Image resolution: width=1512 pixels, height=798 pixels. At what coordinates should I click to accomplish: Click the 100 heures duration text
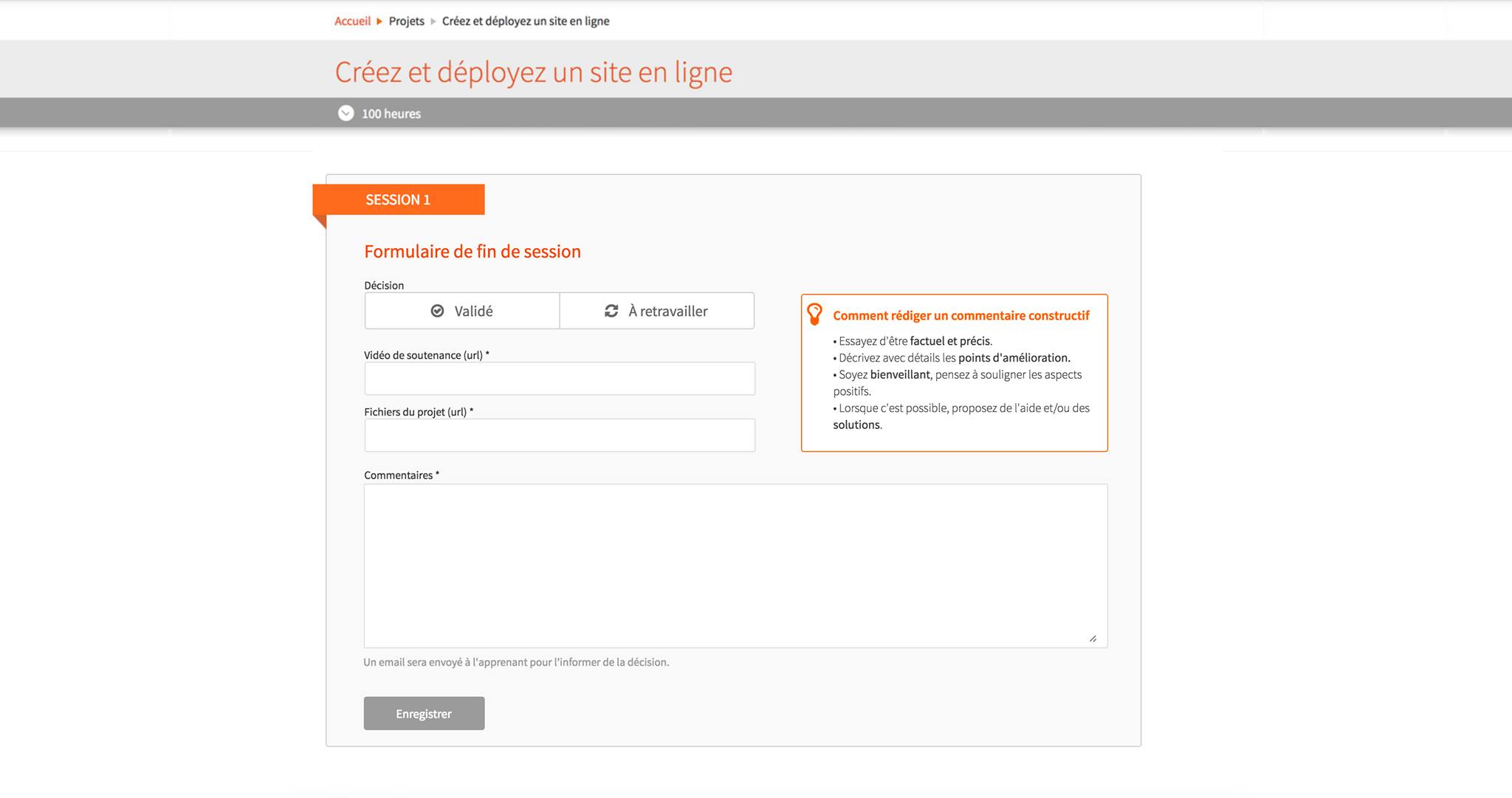tap(391, 114)
